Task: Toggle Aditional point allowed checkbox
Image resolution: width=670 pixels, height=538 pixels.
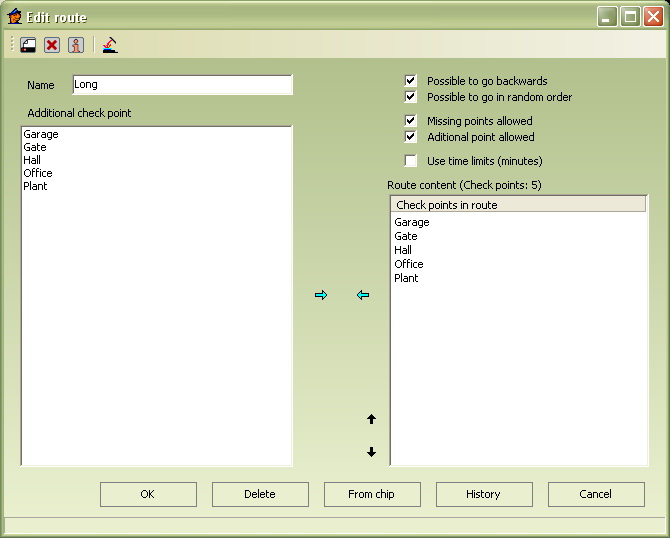Action: [x=410, y=137]
